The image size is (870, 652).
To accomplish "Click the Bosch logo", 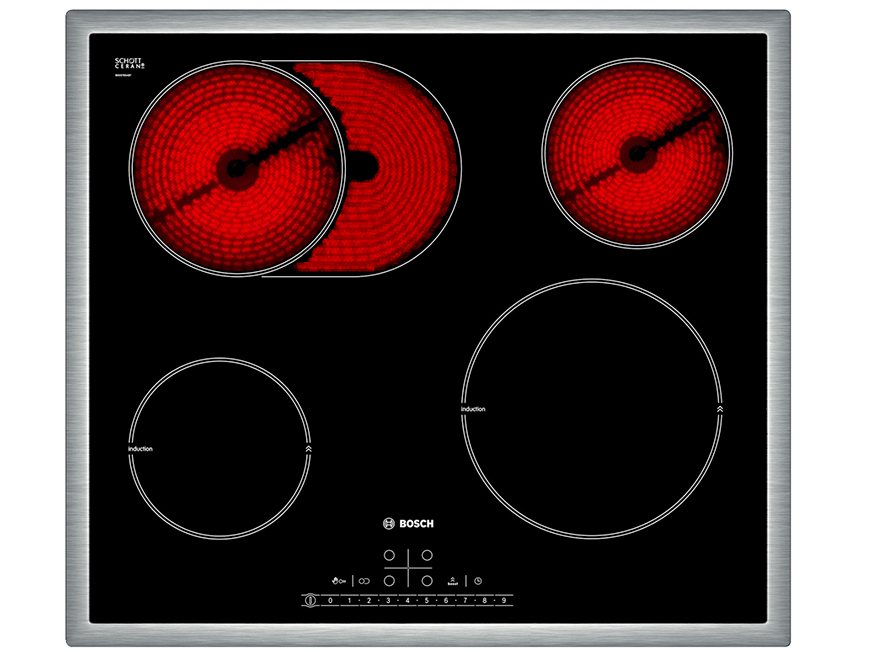I will [408, 523].
